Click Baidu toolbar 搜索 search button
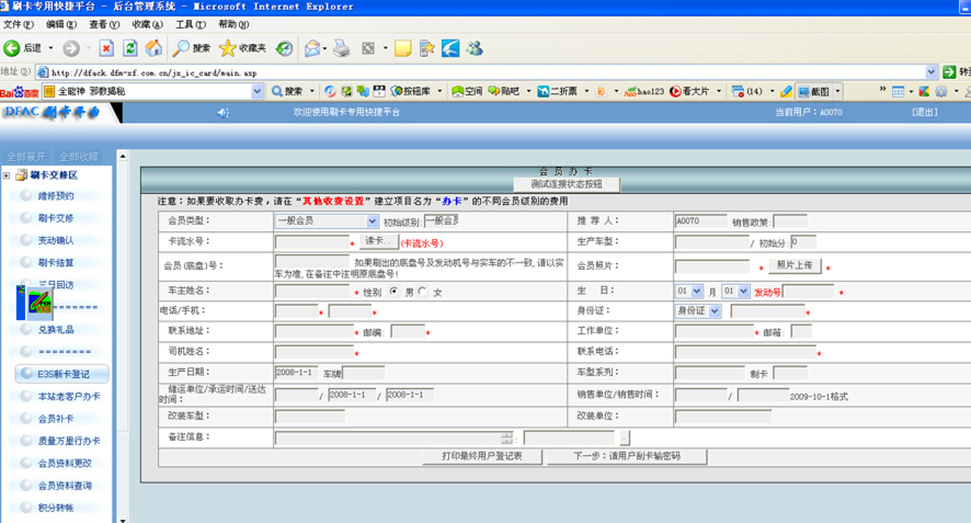This screenshot has height=523, width=971. (287, 92)
